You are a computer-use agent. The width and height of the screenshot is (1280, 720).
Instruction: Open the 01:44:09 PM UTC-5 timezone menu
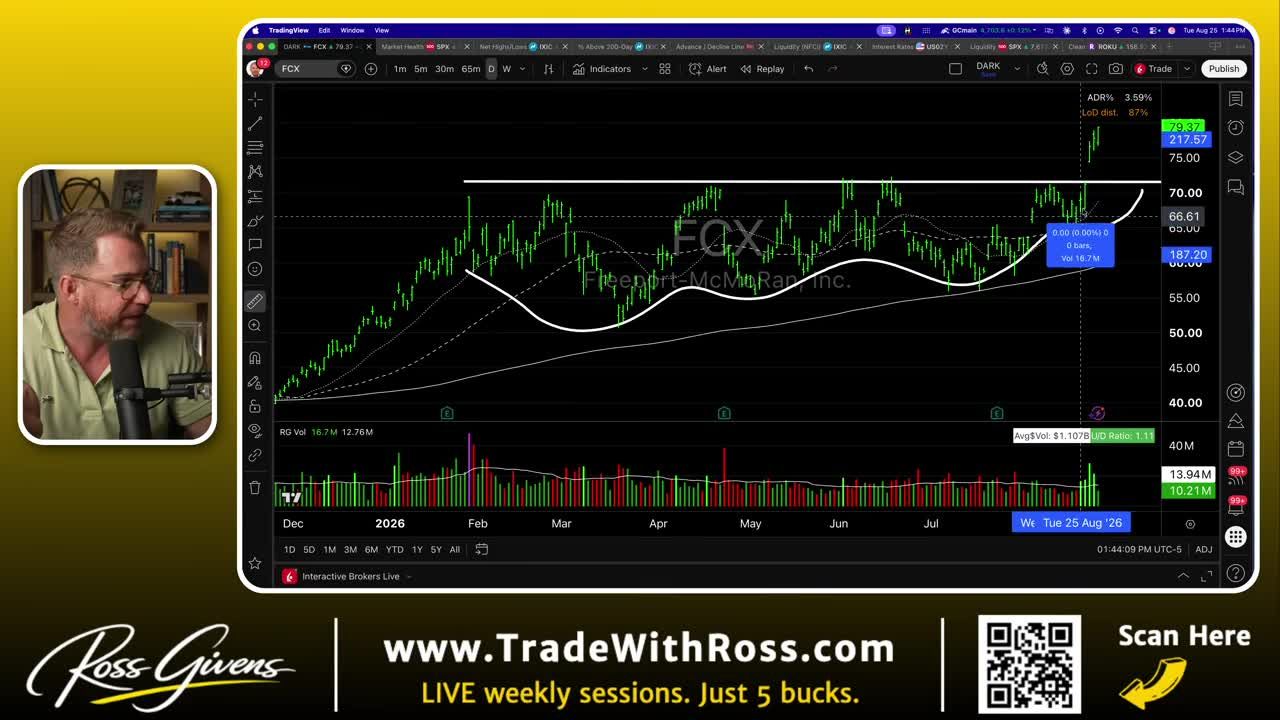(x=1139, y=549)
